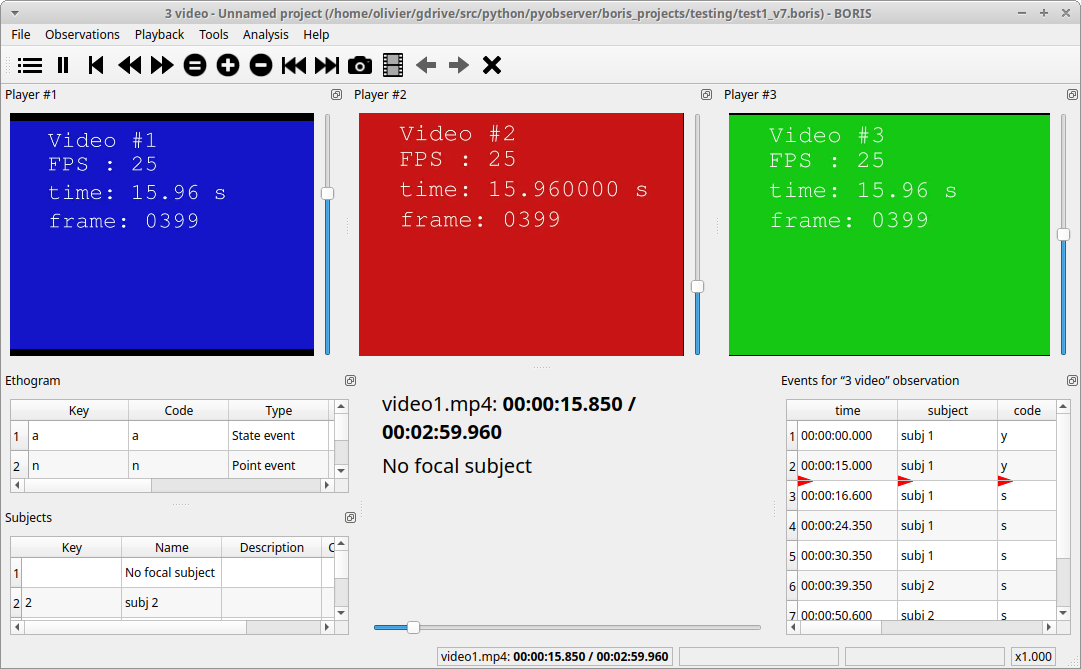Increase playback speed with the plus icon

click(x=228, y=66)
